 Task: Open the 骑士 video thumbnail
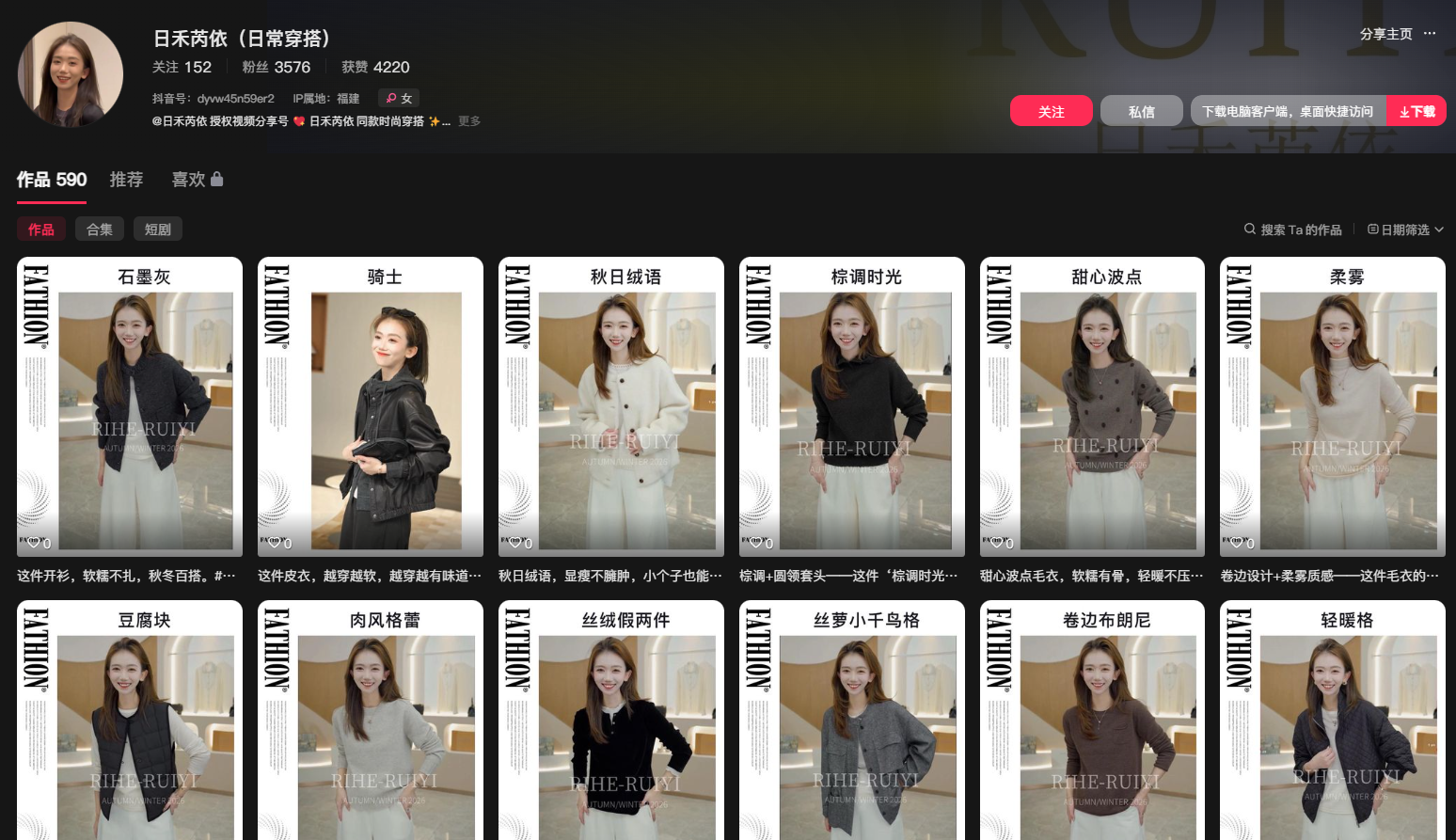coord(371,406)
